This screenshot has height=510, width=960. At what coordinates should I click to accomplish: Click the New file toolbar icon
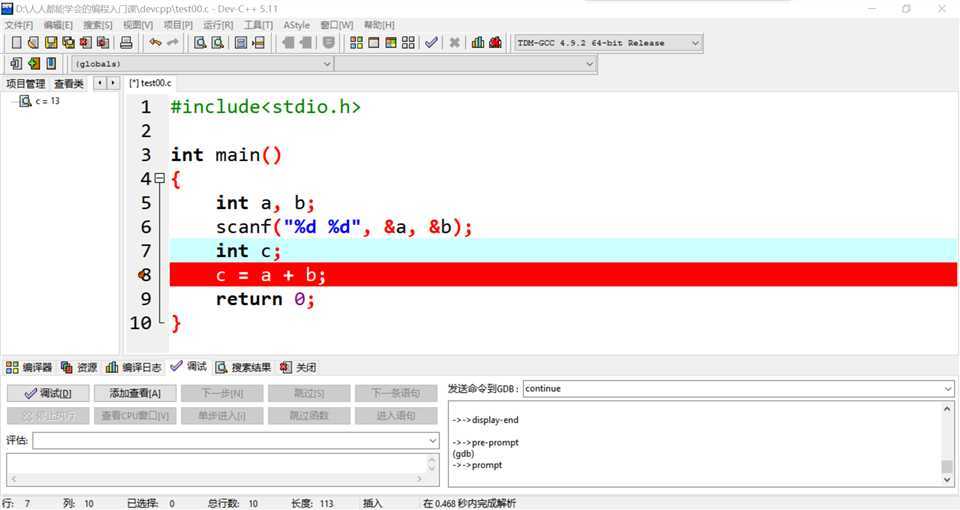[x=16, y=43]
